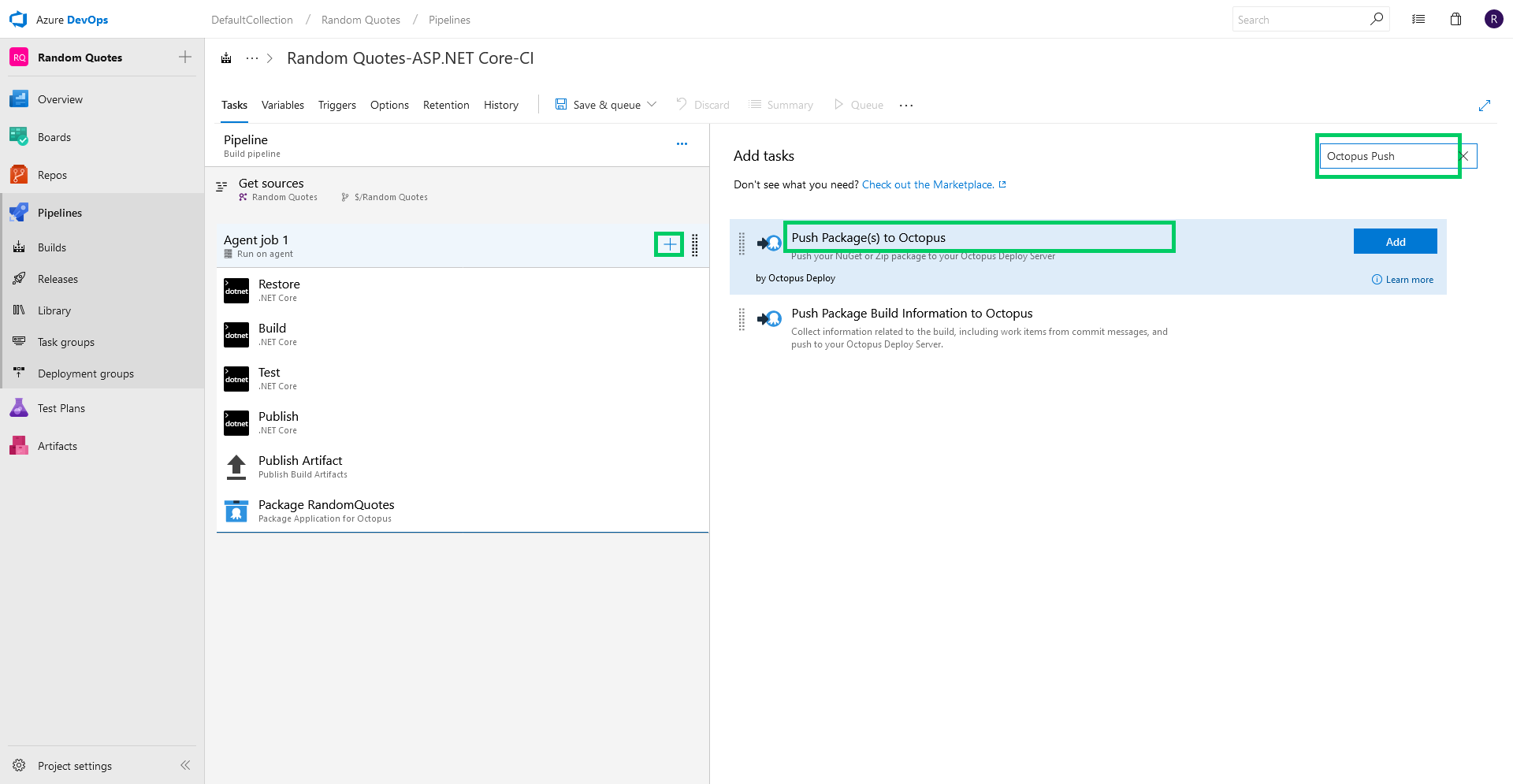The width and height of the screenshot is (1513, 784).
Task: Clear the Octopus Push search text
Action: click(1464, 156)
